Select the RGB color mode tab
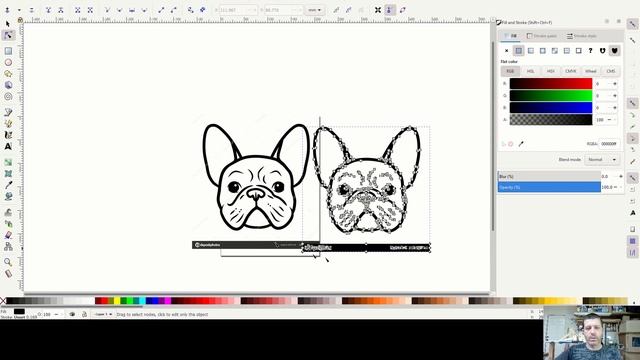 click(510, 71)
